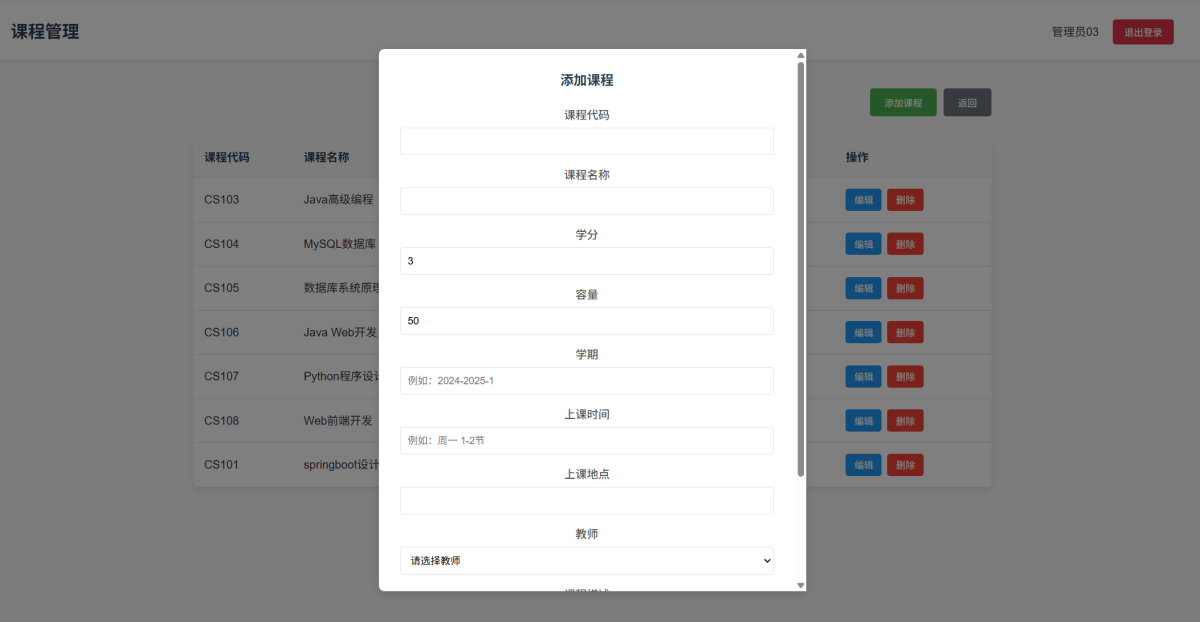The height and width of the screenshot is (622, 1200).
Task: Select the 容量 field showing 50
Action: click(586, 321)
